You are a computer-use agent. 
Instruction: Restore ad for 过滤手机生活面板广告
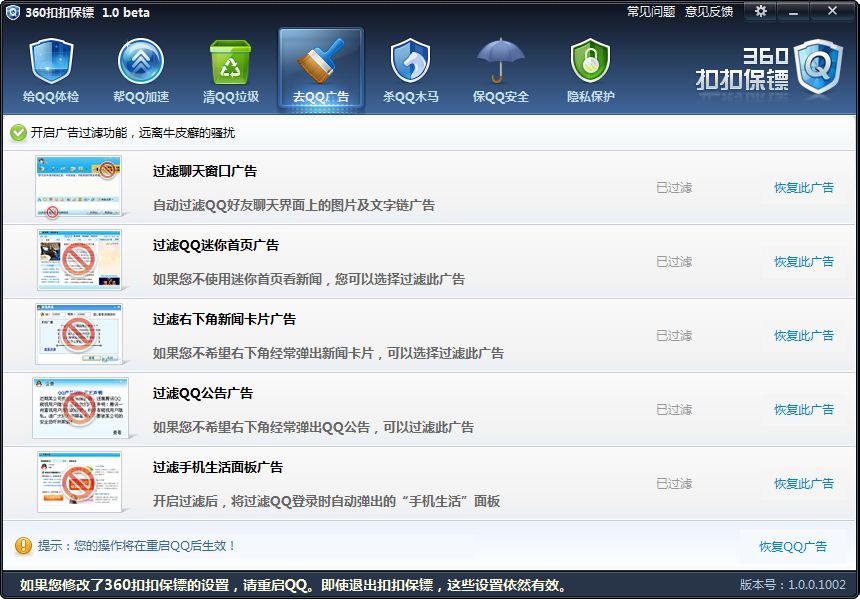[x=804, y=484]
